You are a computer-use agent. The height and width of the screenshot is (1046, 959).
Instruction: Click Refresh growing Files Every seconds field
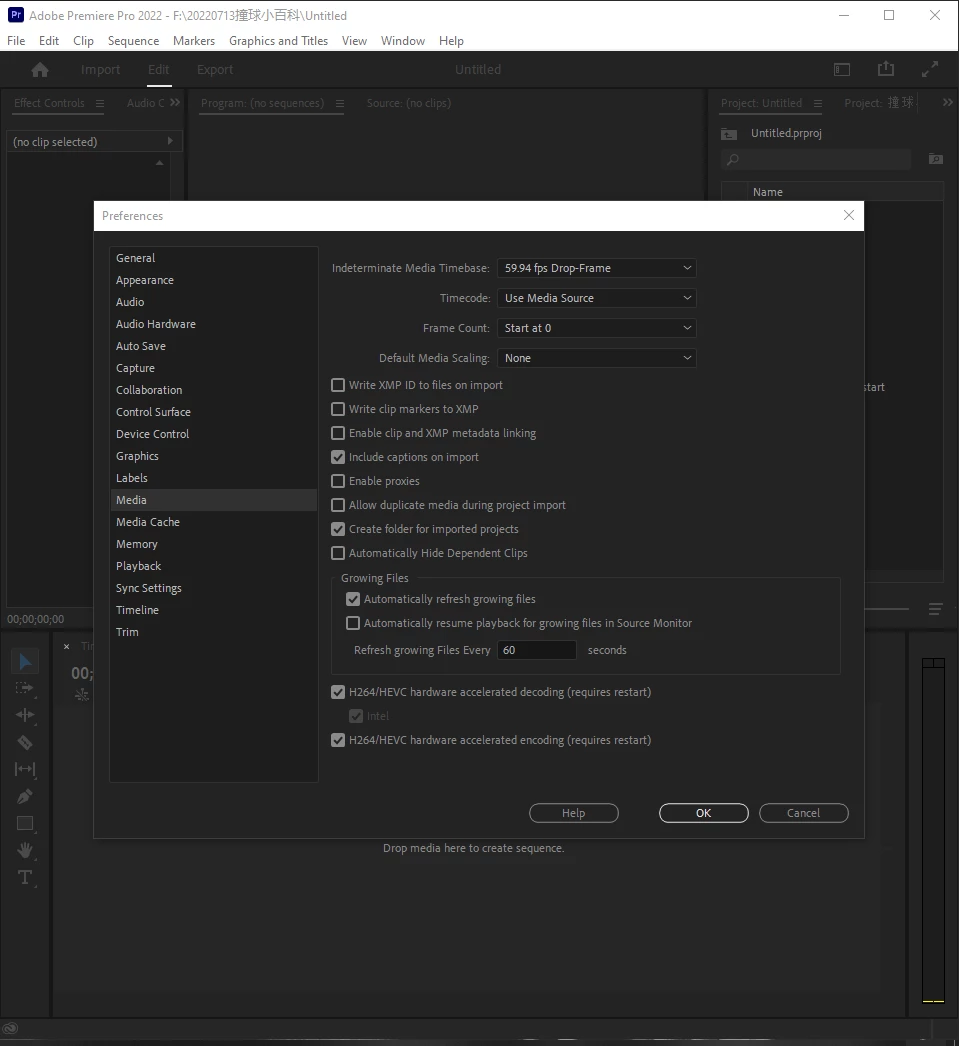pos(537,650)
